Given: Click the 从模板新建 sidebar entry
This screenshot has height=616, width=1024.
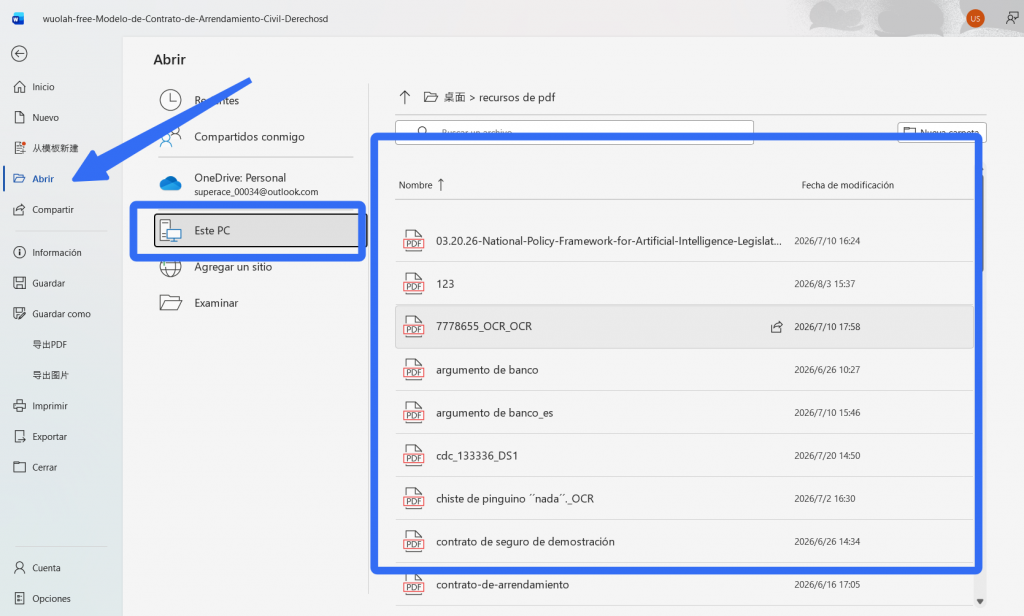Looking at the screenshot, I should (x=55, y=148).
